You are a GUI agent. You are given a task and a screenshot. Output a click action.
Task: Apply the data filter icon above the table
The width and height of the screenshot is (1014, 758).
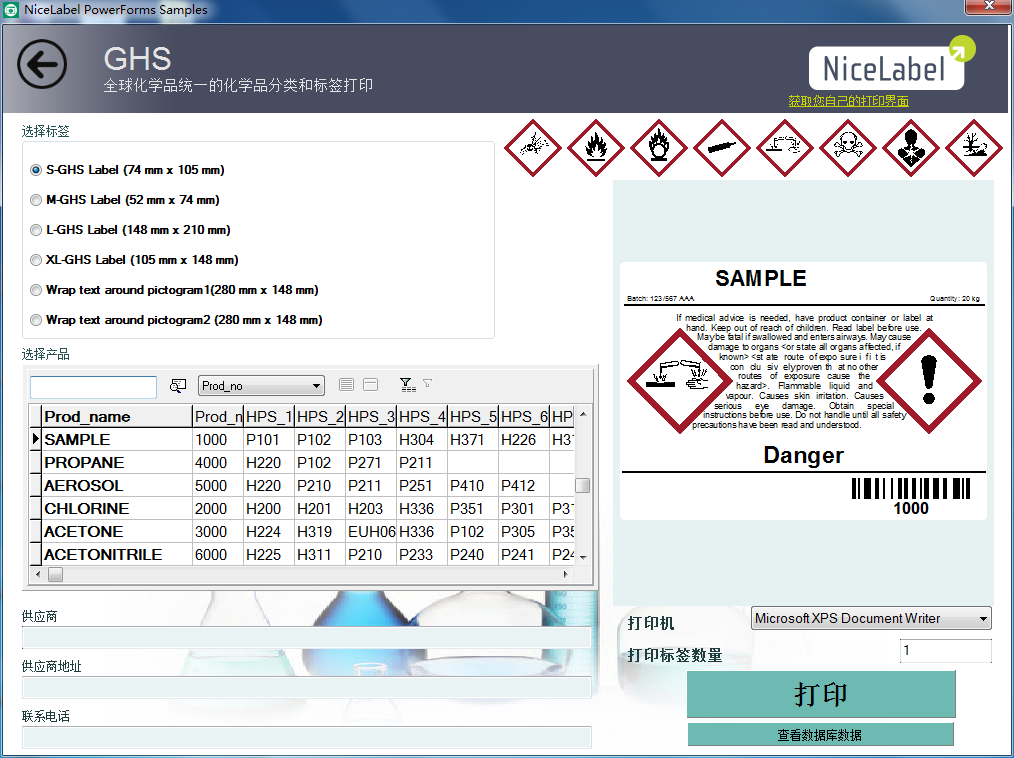tap(407, 385)
